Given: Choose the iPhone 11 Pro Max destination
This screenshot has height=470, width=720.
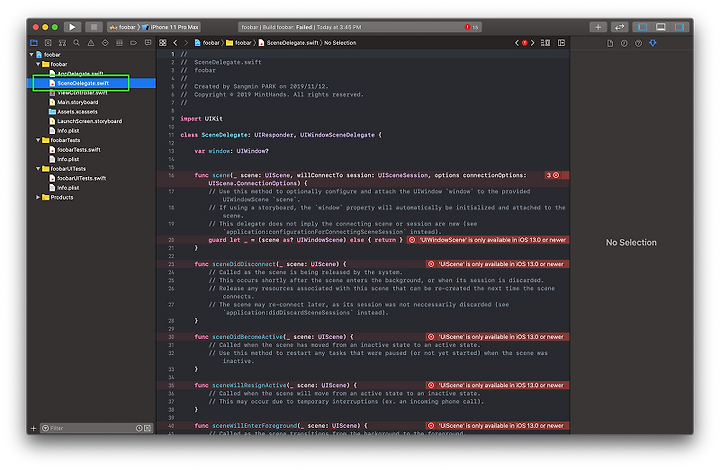Looking at the screenshot, I should 171,27.
